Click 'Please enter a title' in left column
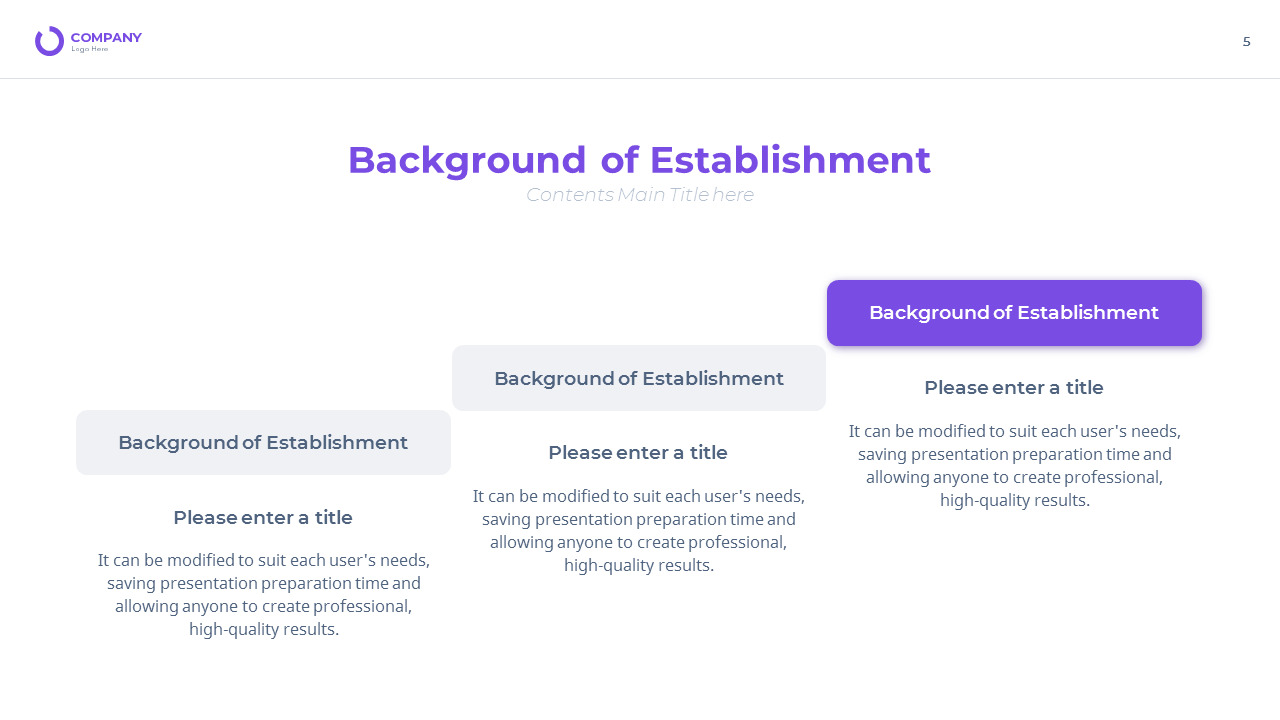Viewport: 1280px width, 720px height. tap(263, 518)
